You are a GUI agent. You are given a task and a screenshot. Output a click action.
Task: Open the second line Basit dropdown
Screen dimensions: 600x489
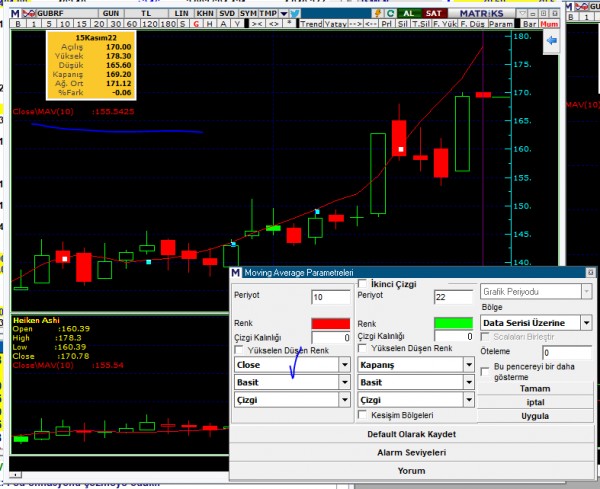(x=469, y=382)
